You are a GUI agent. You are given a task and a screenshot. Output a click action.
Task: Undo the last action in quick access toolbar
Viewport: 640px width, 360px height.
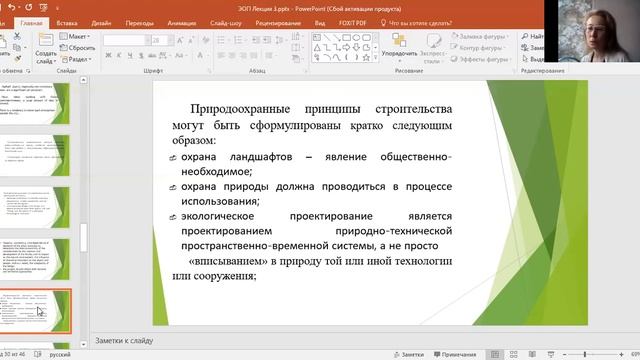(x=12, y=7)
